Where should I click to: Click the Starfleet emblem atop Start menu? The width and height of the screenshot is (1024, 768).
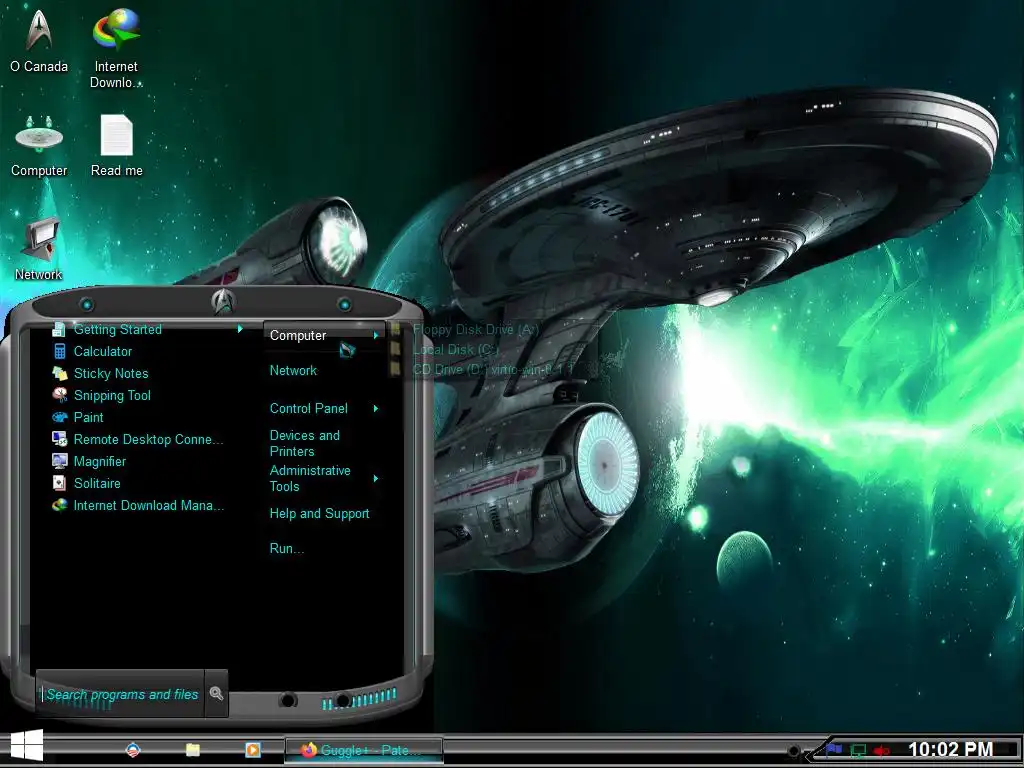(x=223, y=301)
